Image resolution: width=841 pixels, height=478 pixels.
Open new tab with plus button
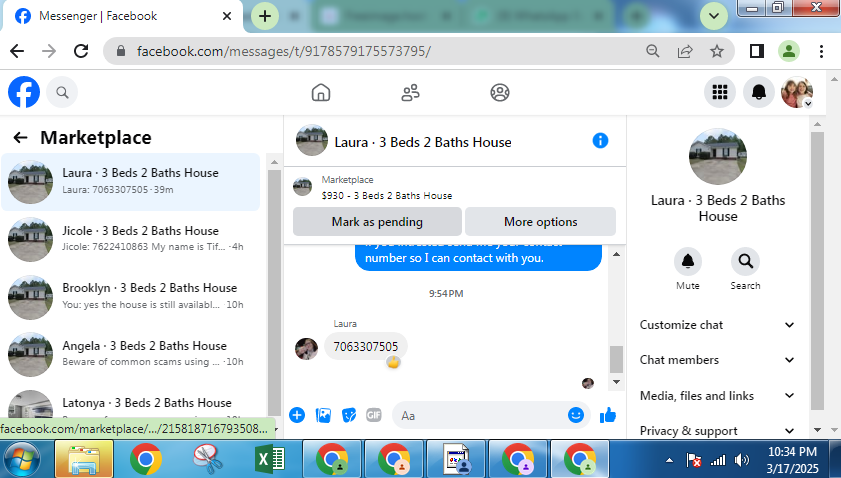click(264, 16)
